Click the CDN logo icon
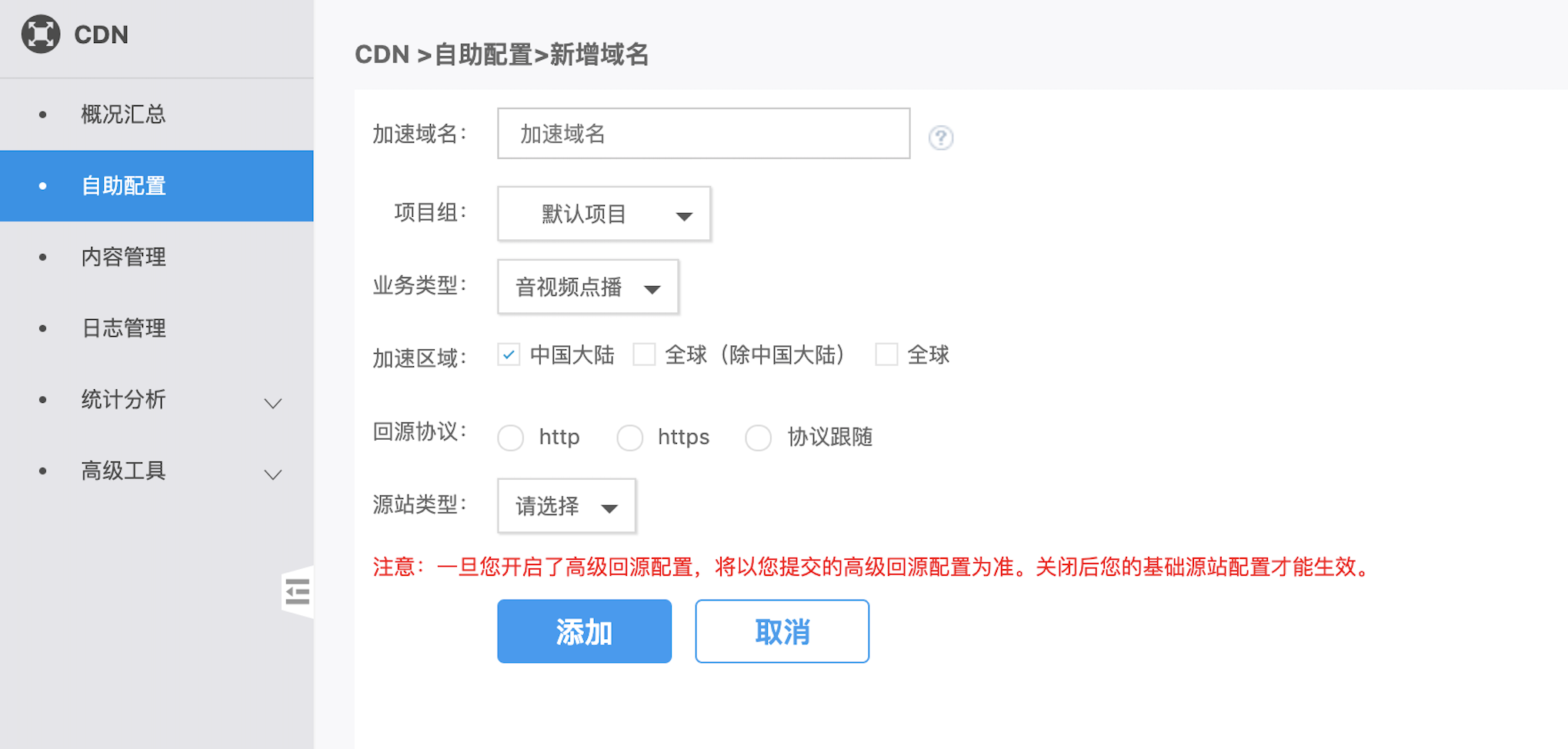The image size is (1568, 749). [x=41, y=35]
